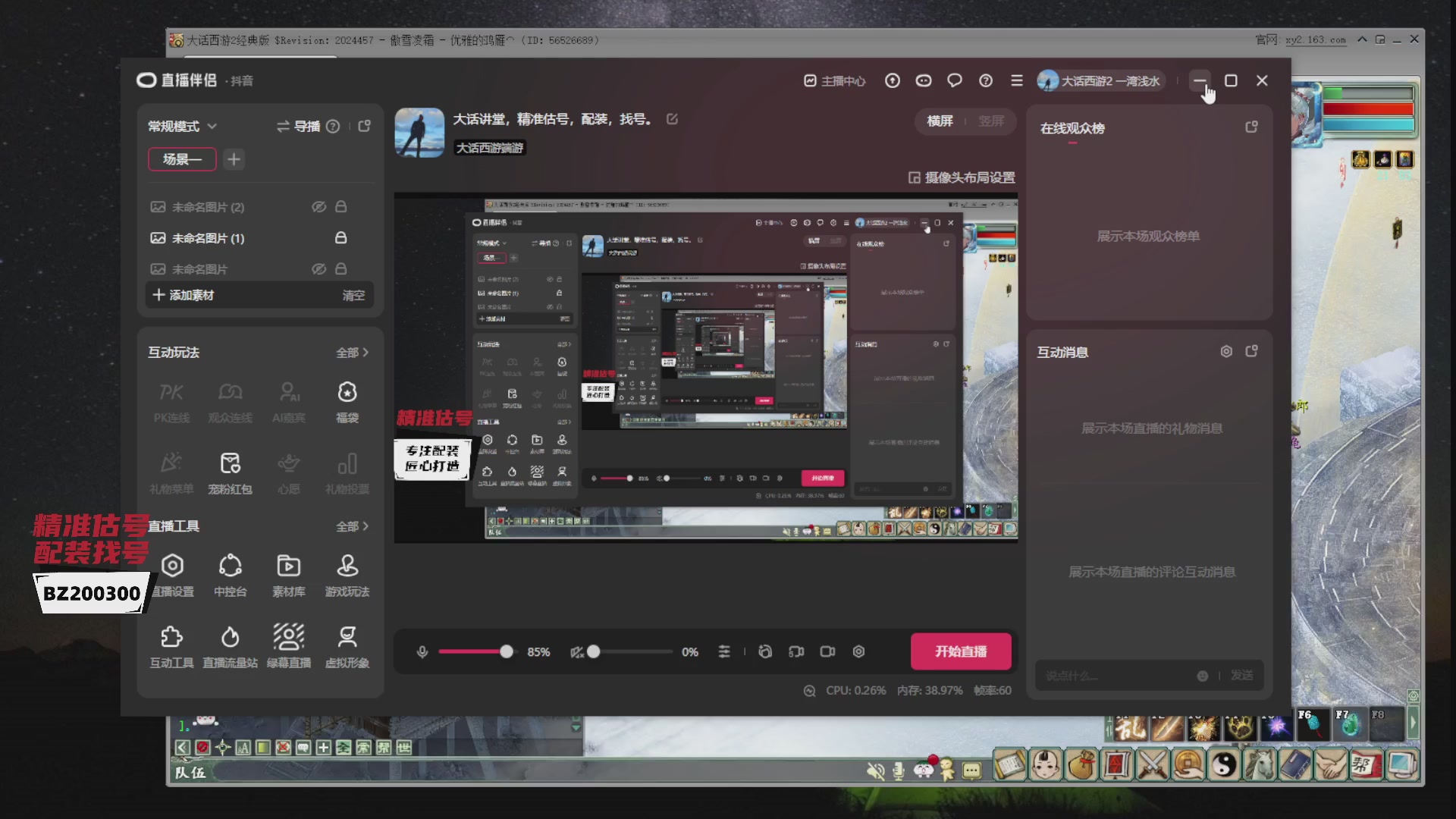Click the streamer profile avatar thumbnail
The width and height of the screenshot is (1456, 819).
pos(419,133)
